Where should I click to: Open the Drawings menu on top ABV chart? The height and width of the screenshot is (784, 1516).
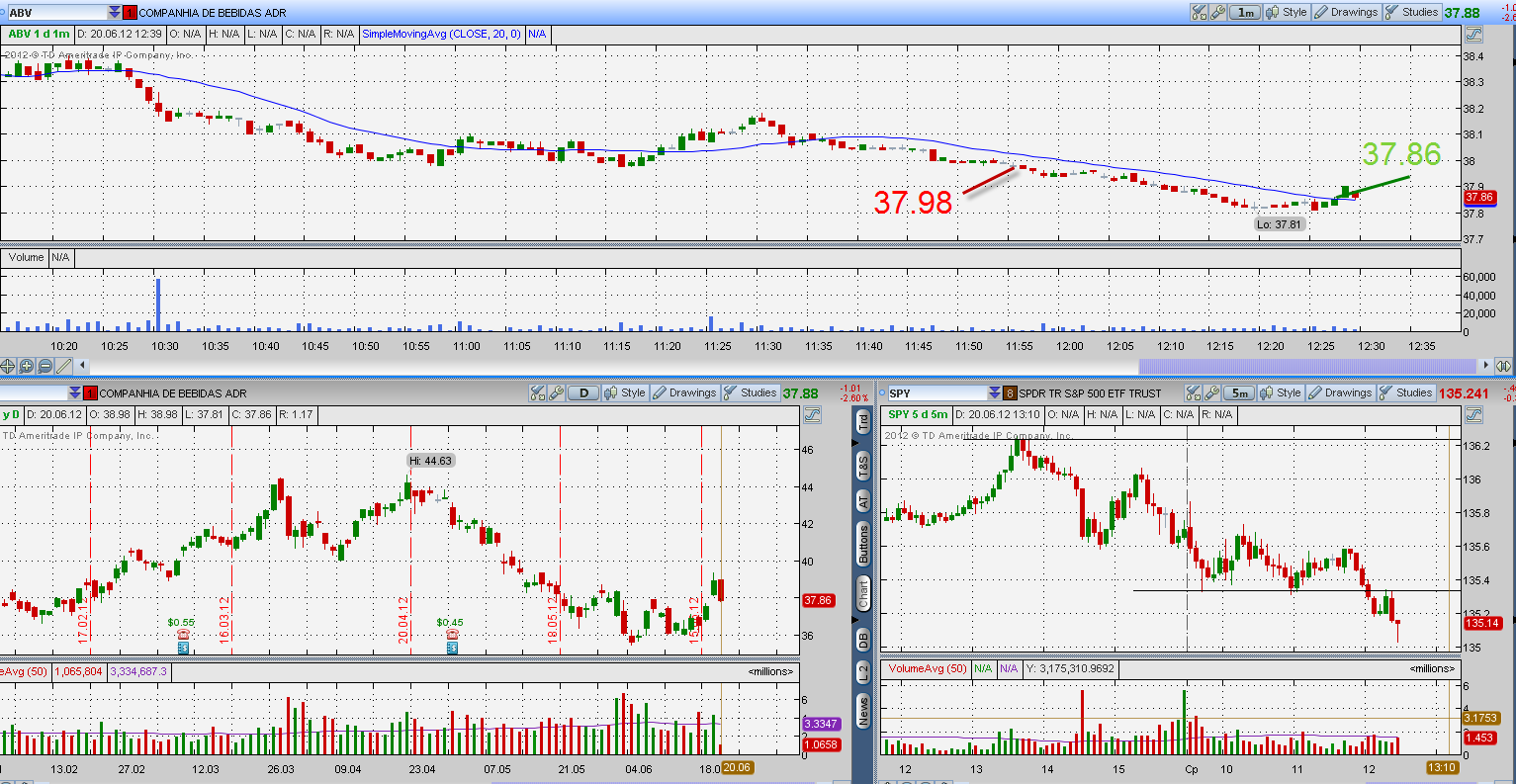point(1346,13)
